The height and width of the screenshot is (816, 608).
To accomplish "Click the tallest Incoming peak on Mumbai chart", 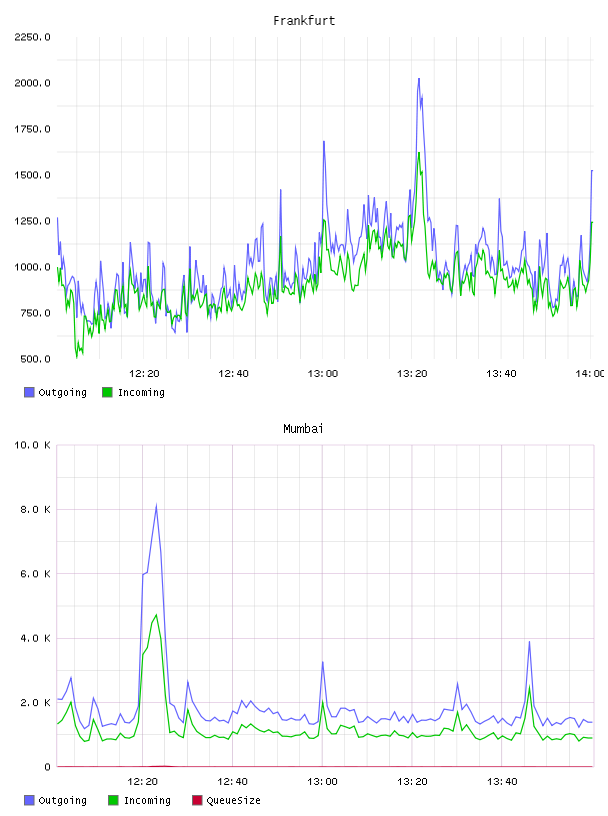I will pyautogui.click(x=156, y=616).
